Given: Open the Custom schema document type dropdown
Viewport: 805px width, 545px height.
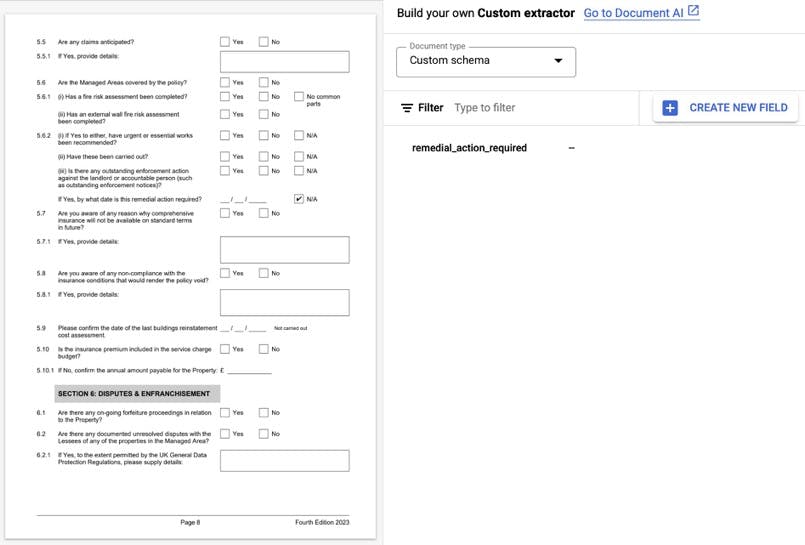Looking at the screenshot, I should coord(486,62).
